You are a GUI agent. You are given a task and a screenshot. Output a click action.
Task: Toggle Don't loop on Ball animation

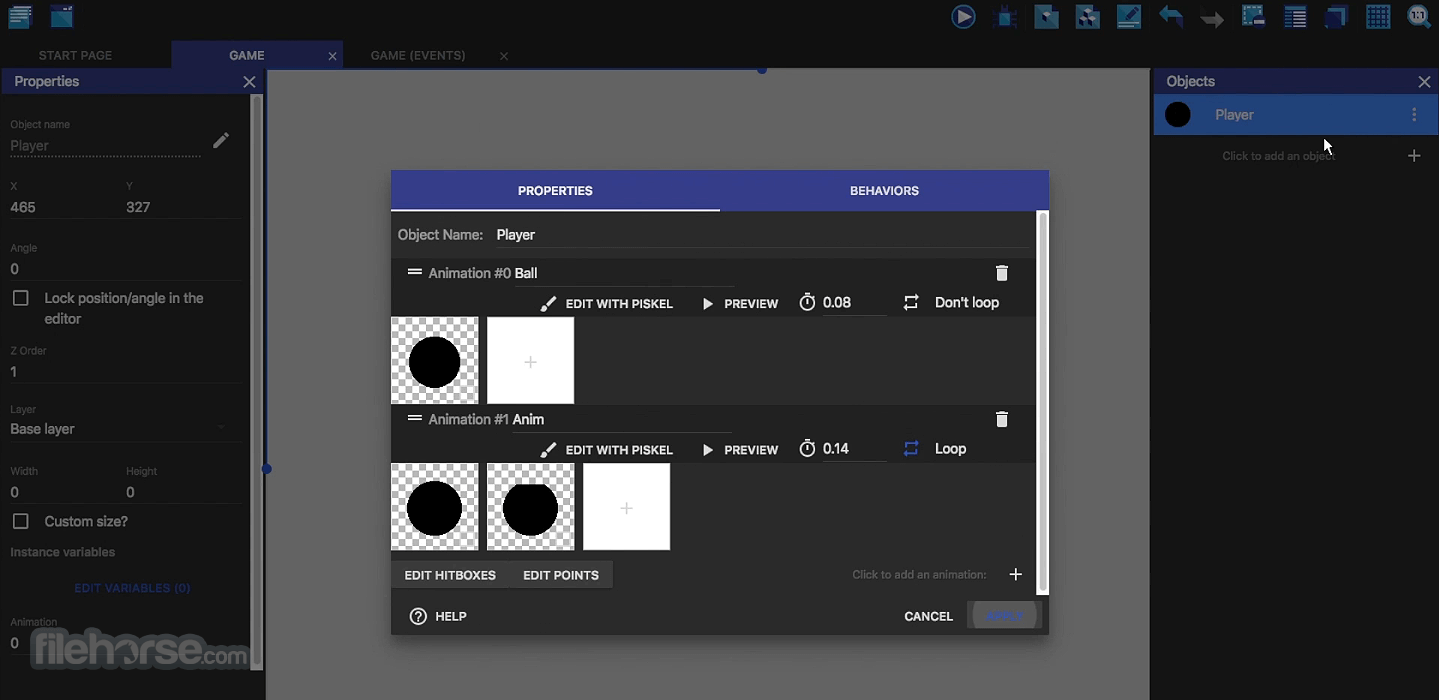click(x=951, y=302)
